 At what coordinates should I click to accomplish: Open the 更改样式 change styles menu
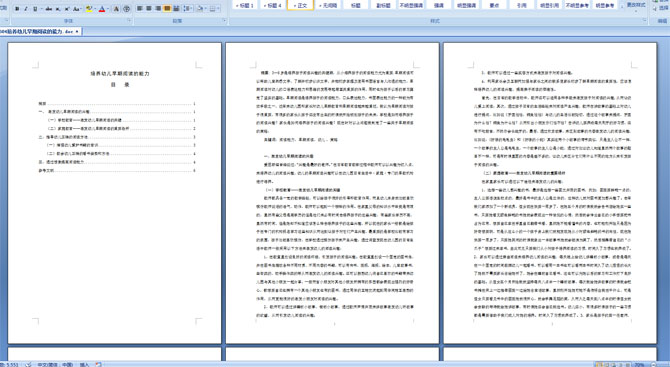(x=635, y=6)
